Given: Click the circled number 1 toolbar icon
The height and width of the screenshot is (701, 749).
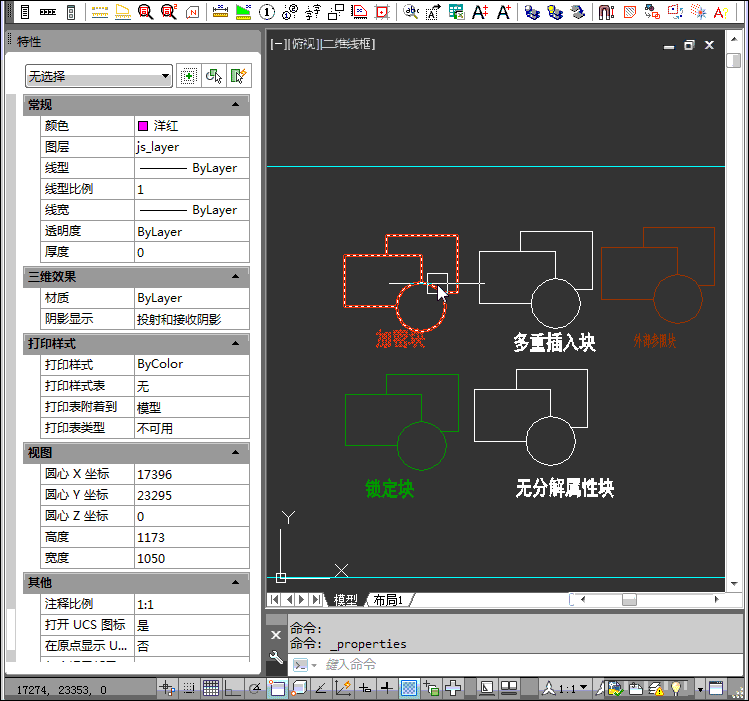Looking at the screenshot, I should 267,12.
